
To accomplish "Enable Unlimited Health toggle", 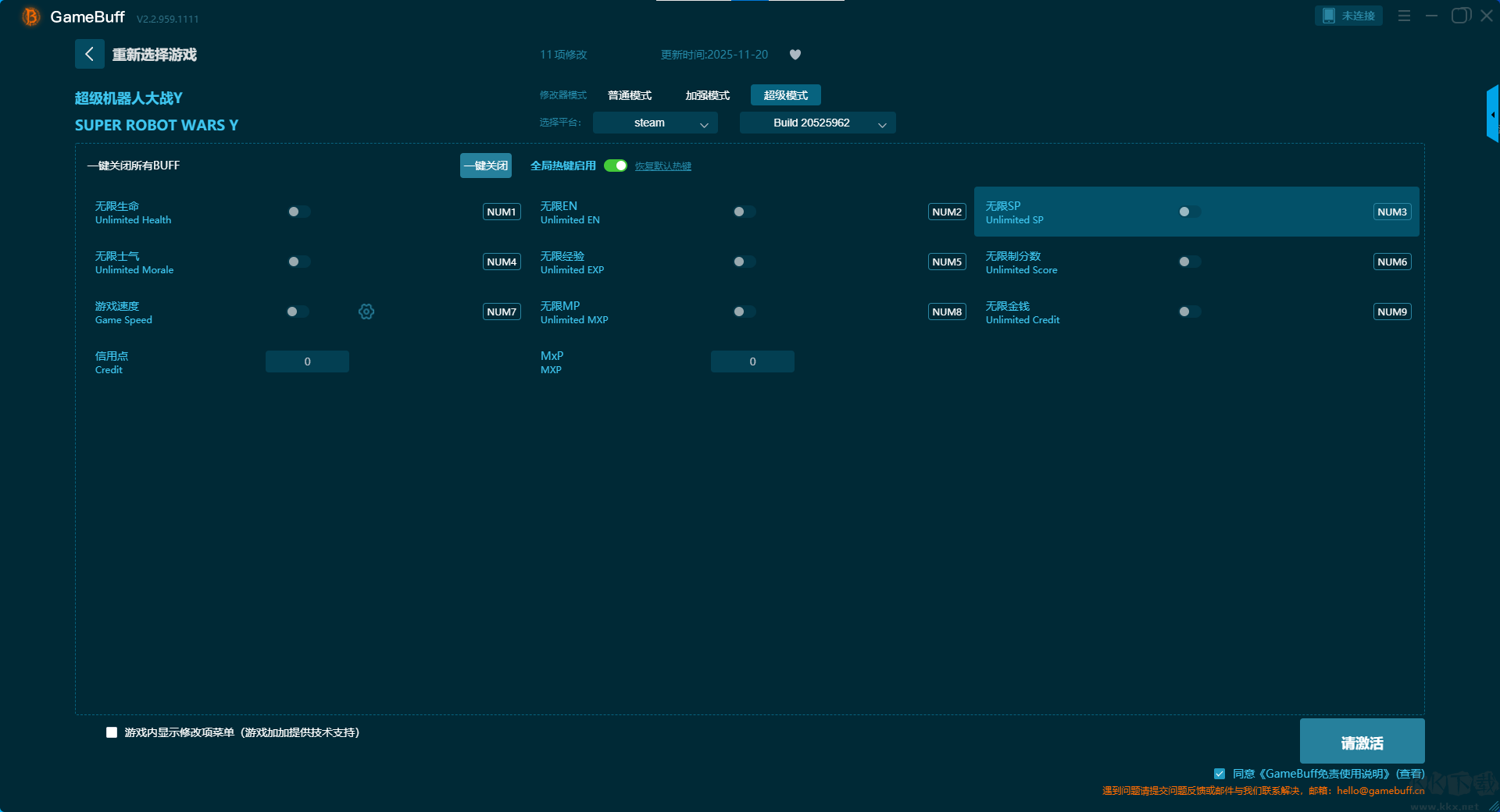I will [298, 212].
